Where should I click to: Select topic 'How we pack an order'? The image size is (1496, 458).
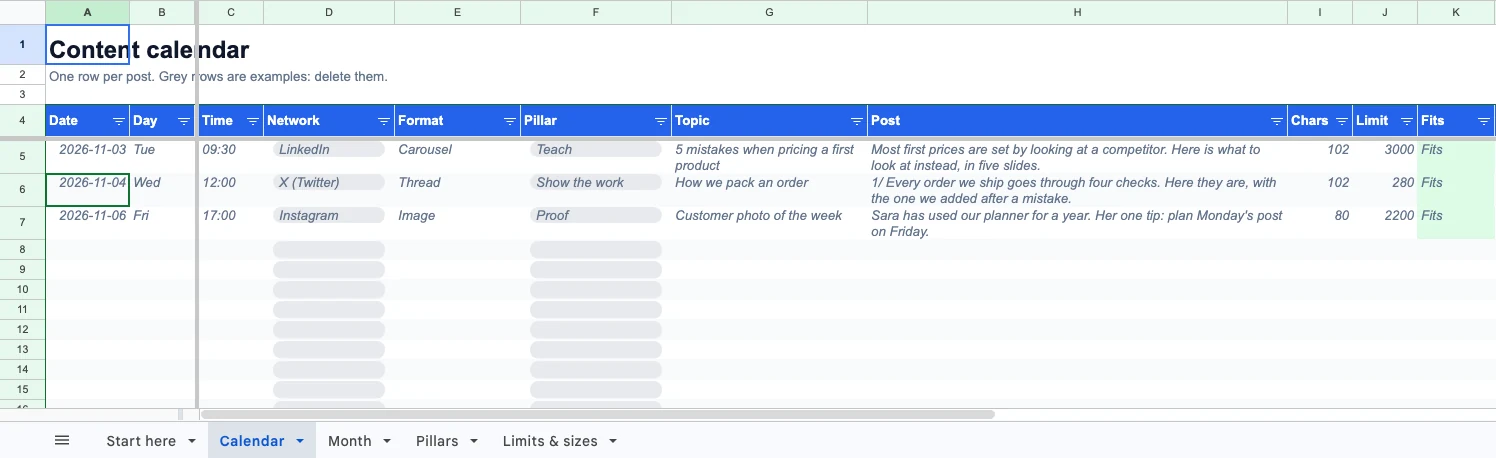point(770,189)
